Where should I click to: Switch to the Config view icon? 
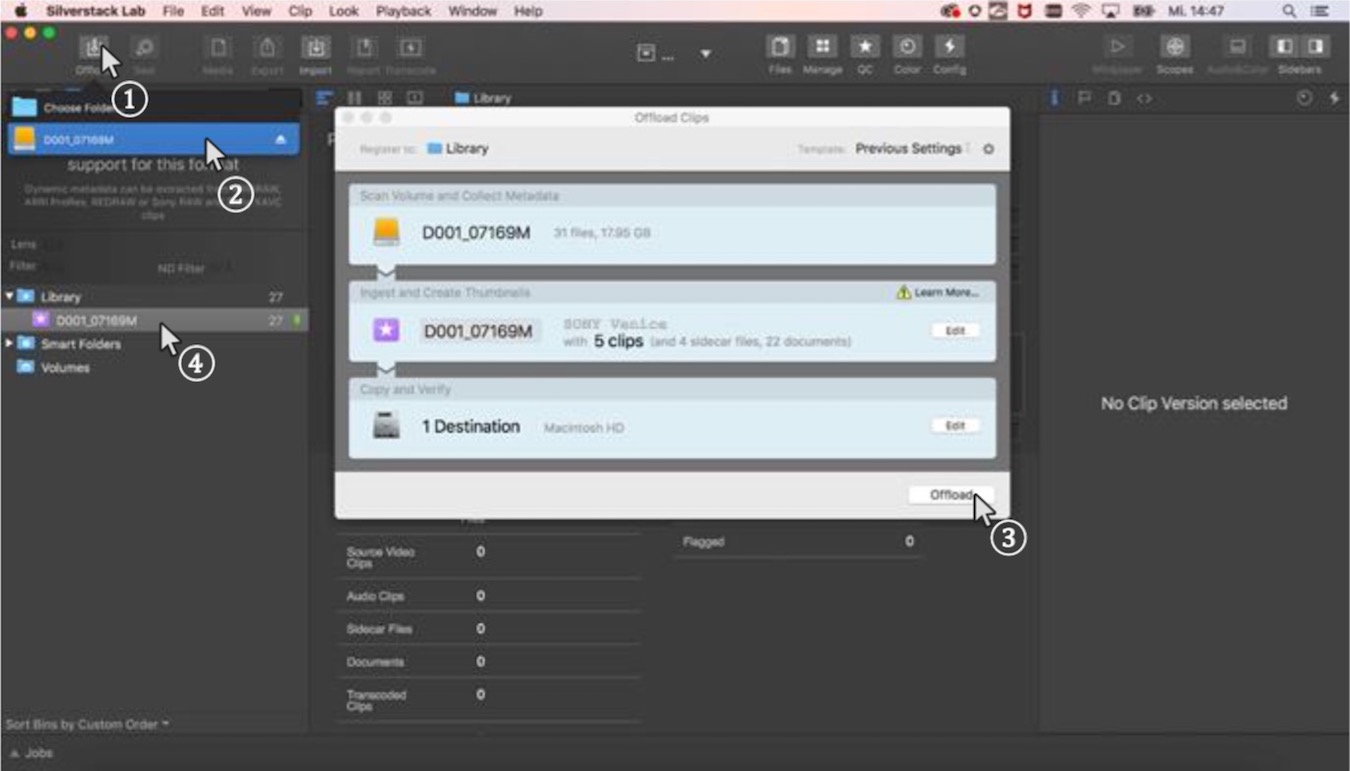point(949,47)
